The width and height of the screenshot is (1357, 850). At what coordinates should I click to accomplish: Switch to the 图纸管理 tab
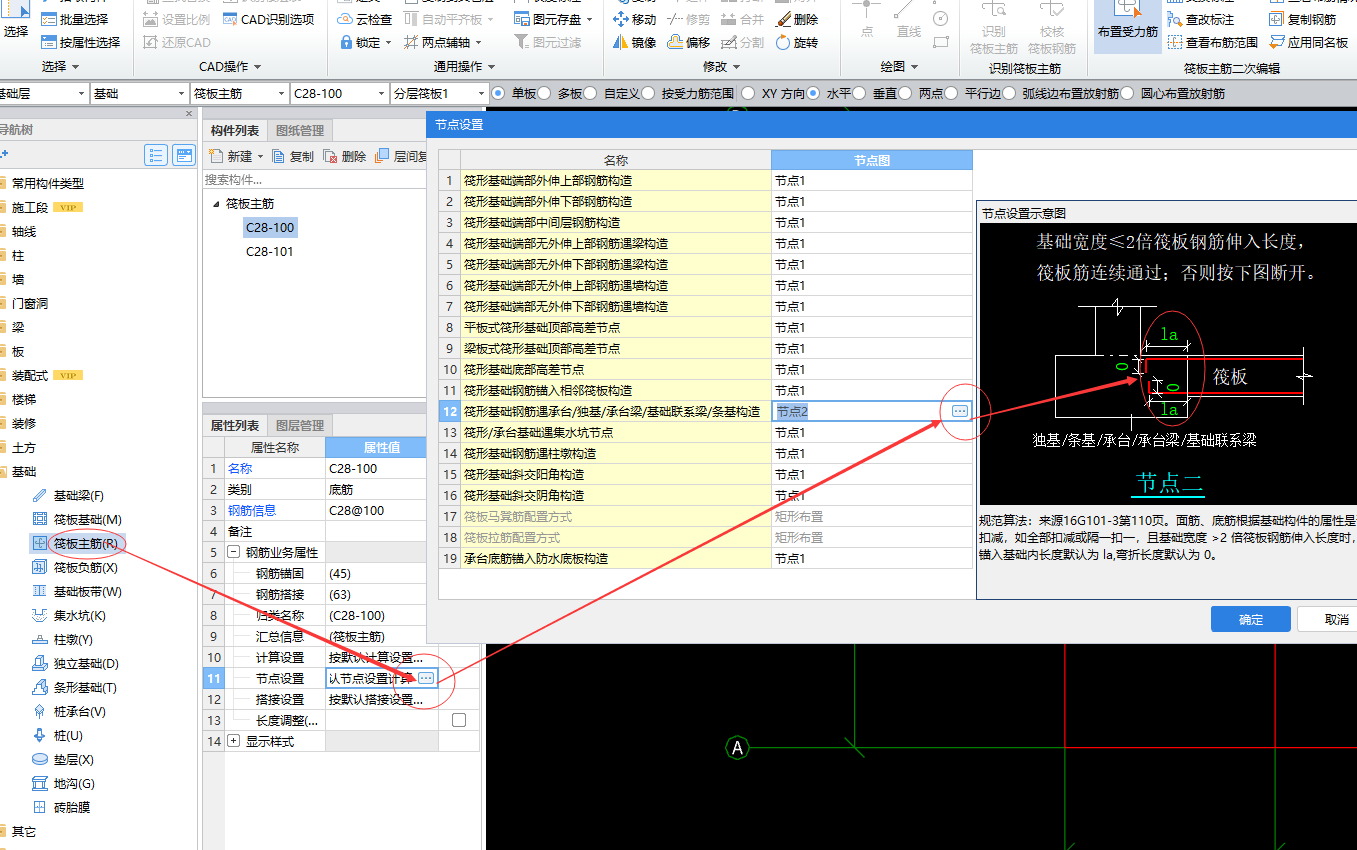click(x=300, y=130)
